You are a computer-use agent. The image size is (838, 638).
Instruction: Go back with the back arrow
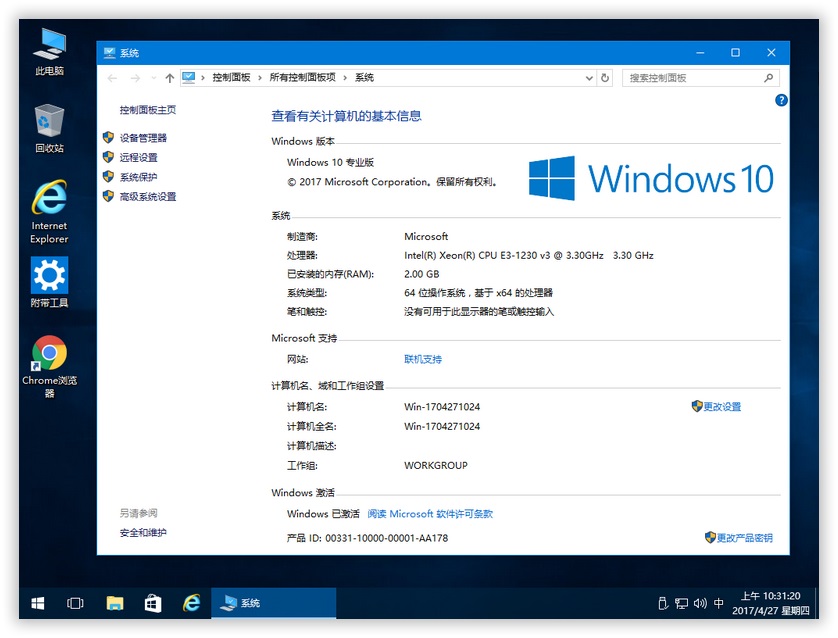tap(112, 78)
